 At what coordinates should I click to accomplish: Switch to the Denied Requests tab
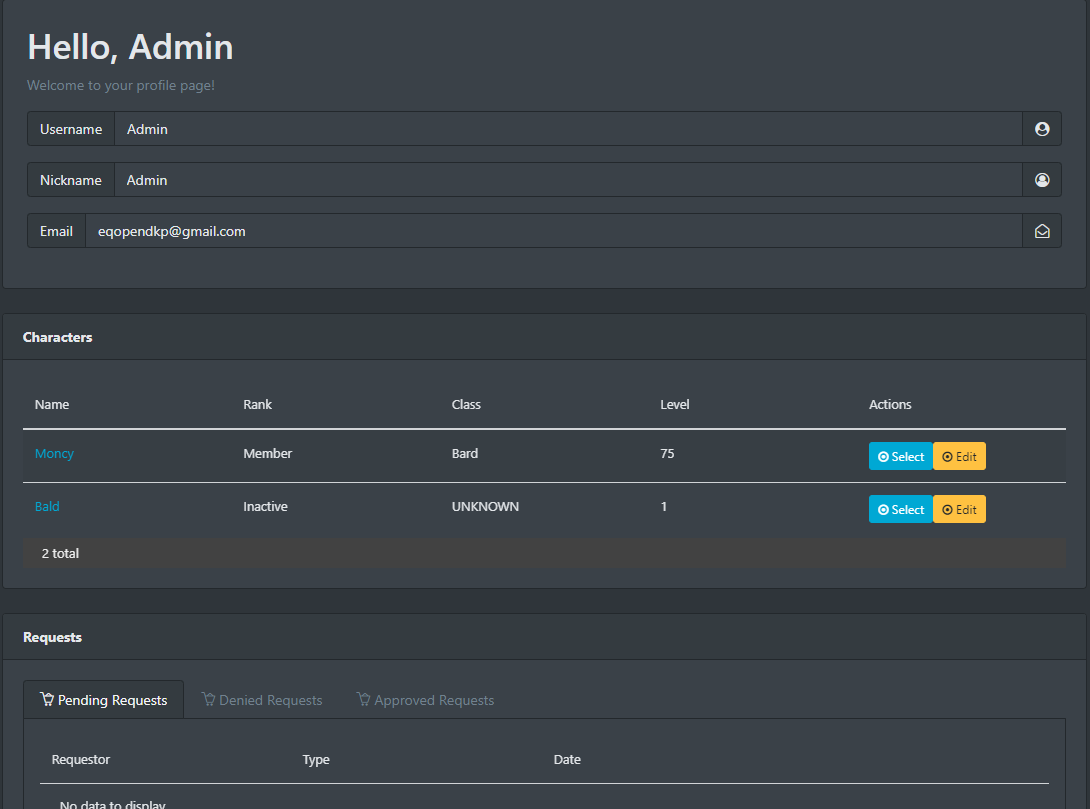[262, 700]
